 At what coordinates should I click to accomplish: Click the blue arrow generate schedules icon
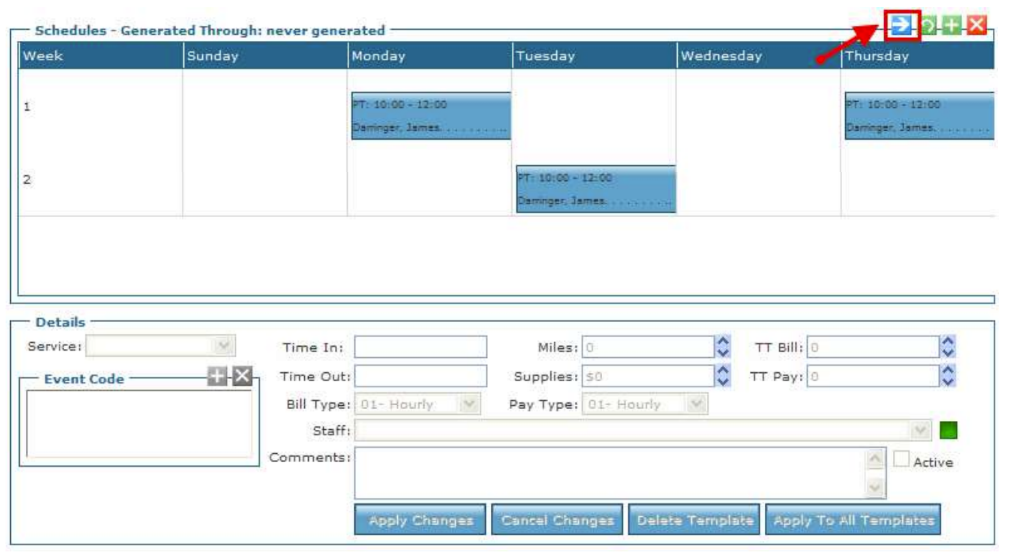point(903,26)
